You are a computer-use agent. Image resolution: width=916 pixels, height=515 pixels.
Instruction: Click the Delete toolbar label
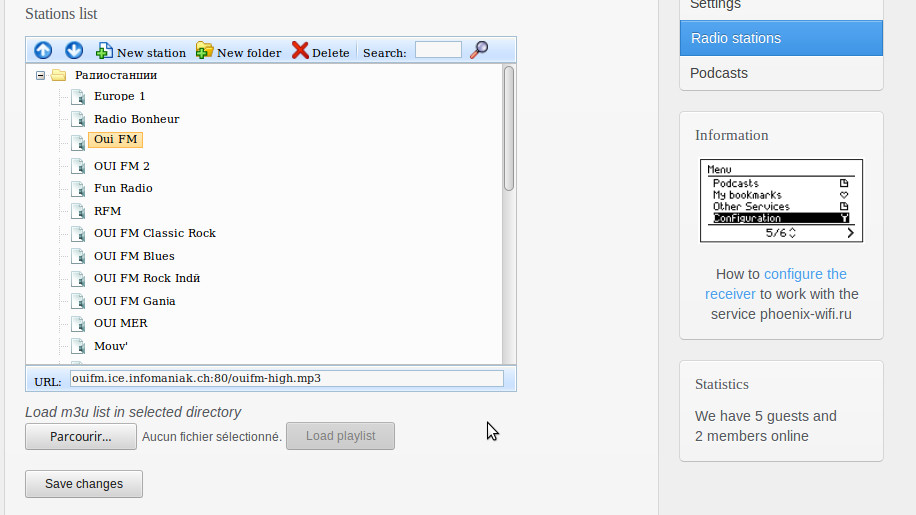331,53
